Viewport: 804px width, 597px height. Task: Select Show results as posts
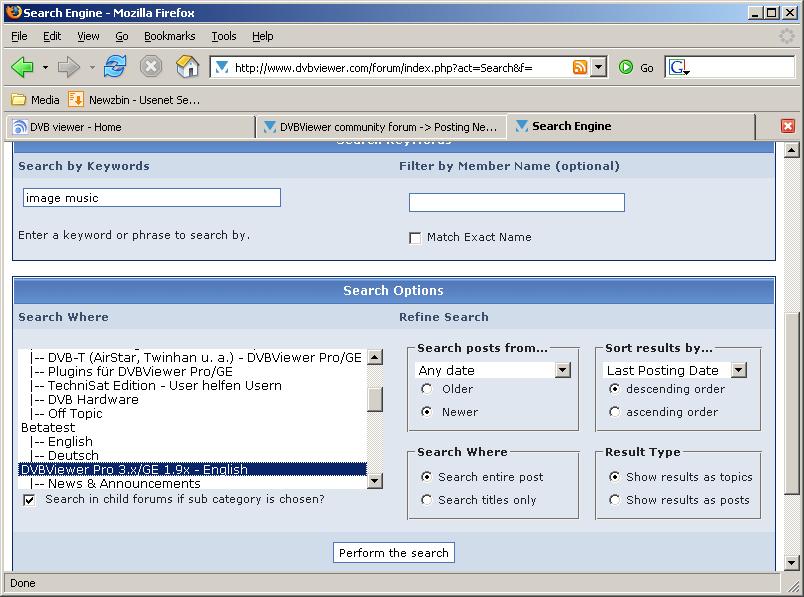pos(614,500)
